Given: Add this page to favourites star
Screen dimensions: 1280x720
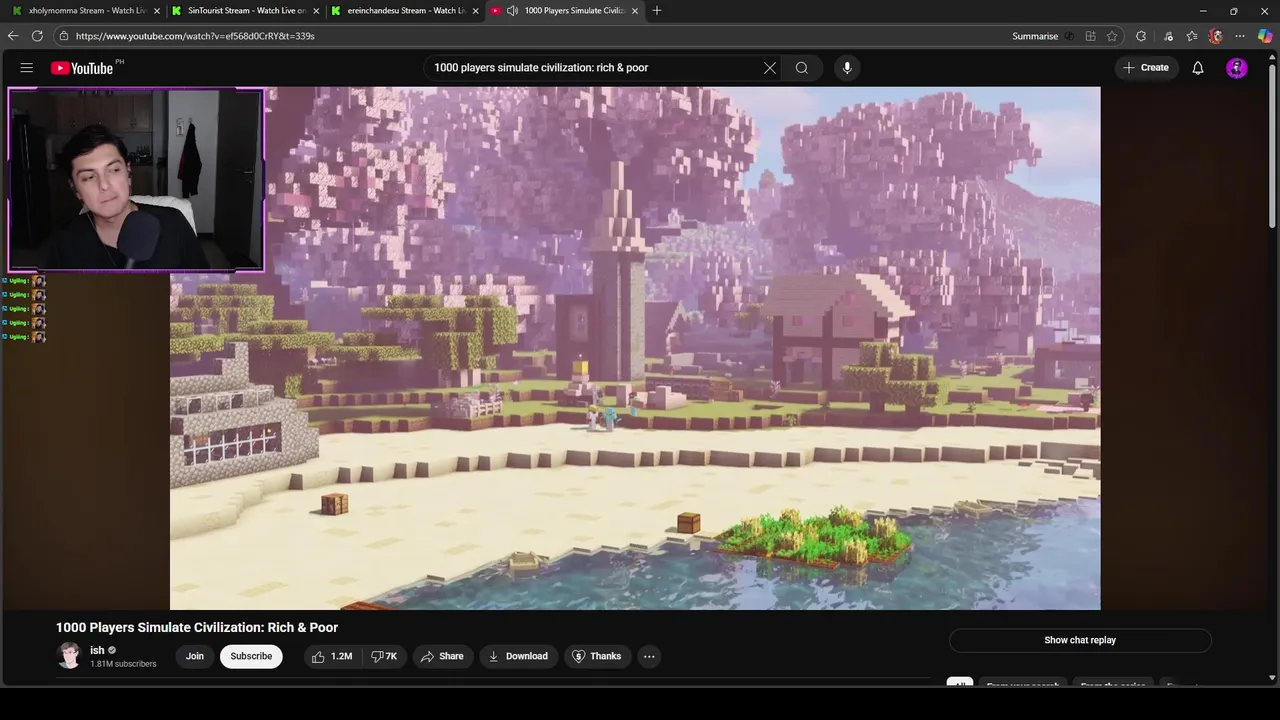Looking at the screenshot, I should tap(1112, 36).
